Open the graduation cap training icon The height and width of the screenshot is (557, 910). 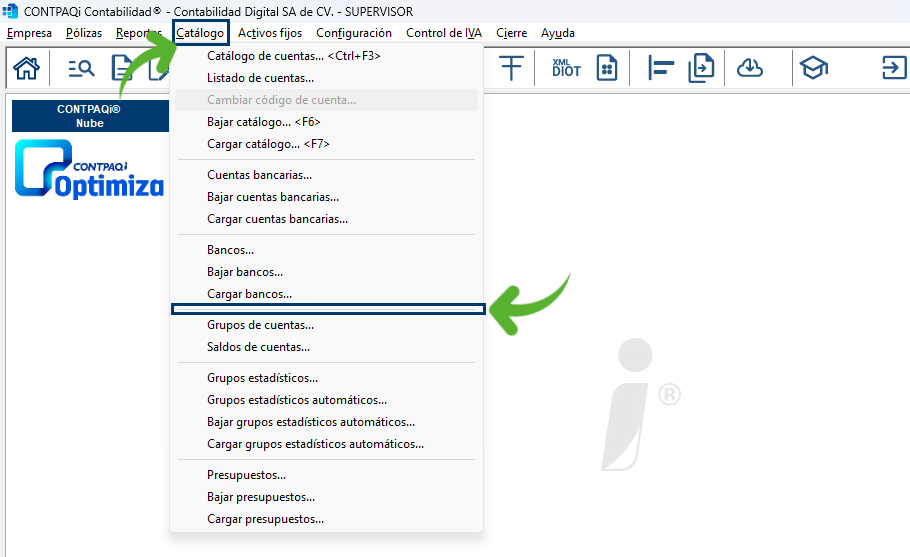click(813, 68)
